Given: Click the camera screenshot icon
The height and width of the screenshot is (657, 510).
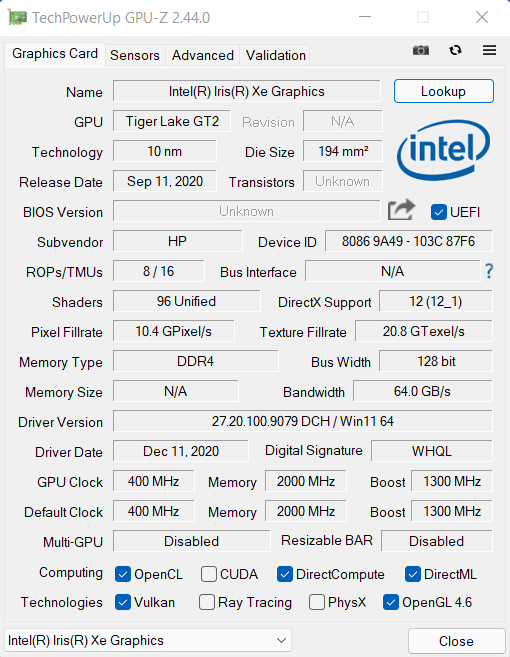Looking at the screenshot, I should (x=421, y=51).
